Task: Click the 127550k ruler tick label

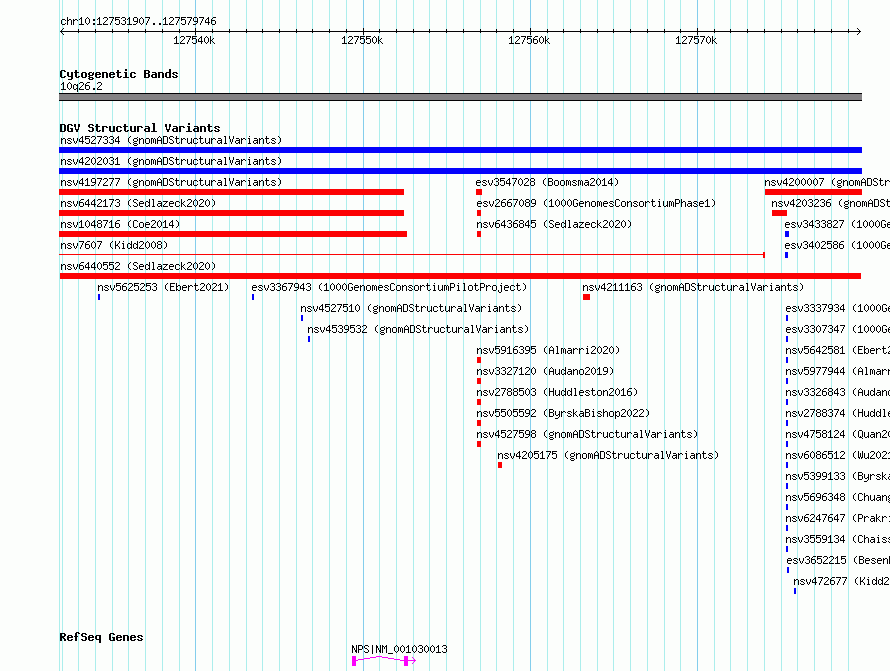Action: [x=362, y=40]
